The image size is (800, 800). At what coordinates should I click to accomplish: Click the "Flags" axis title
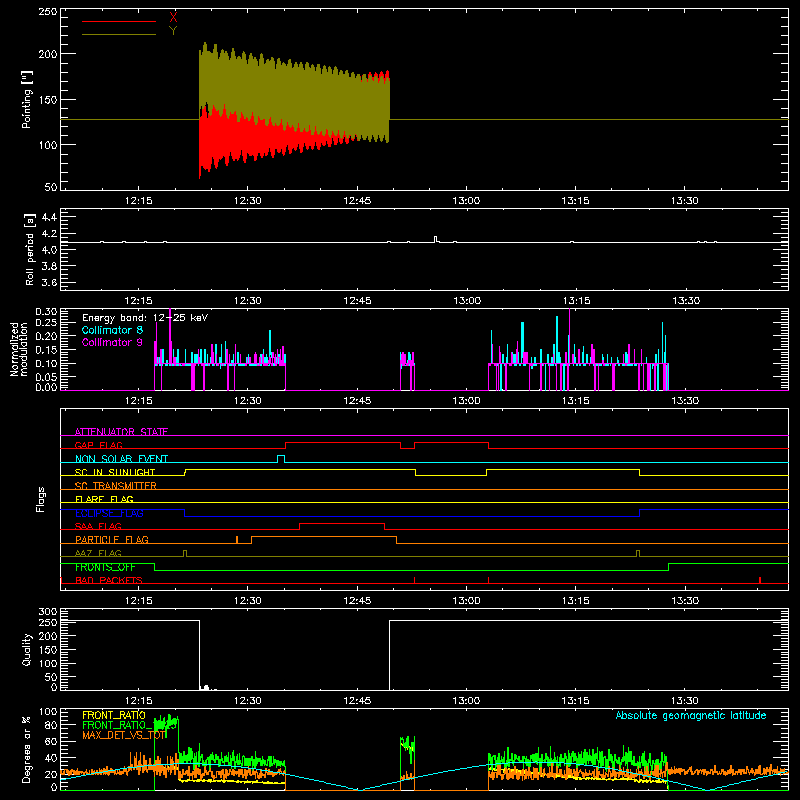(40, 499)
